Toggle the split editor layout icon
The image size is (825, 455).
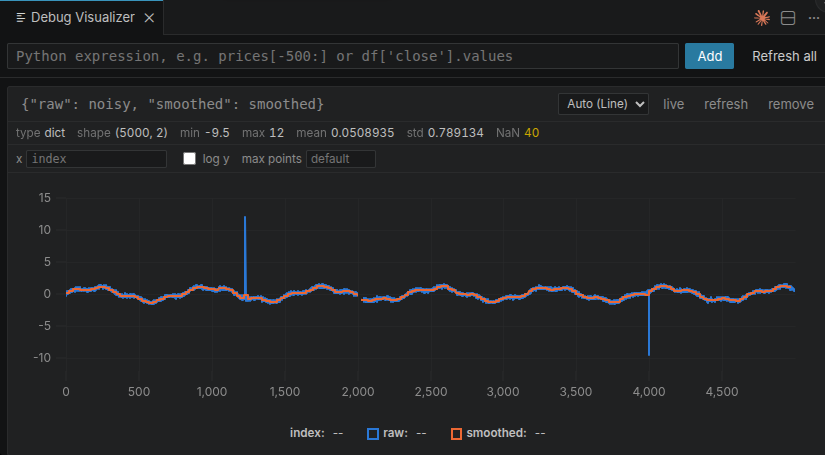(x=788, y=18)
